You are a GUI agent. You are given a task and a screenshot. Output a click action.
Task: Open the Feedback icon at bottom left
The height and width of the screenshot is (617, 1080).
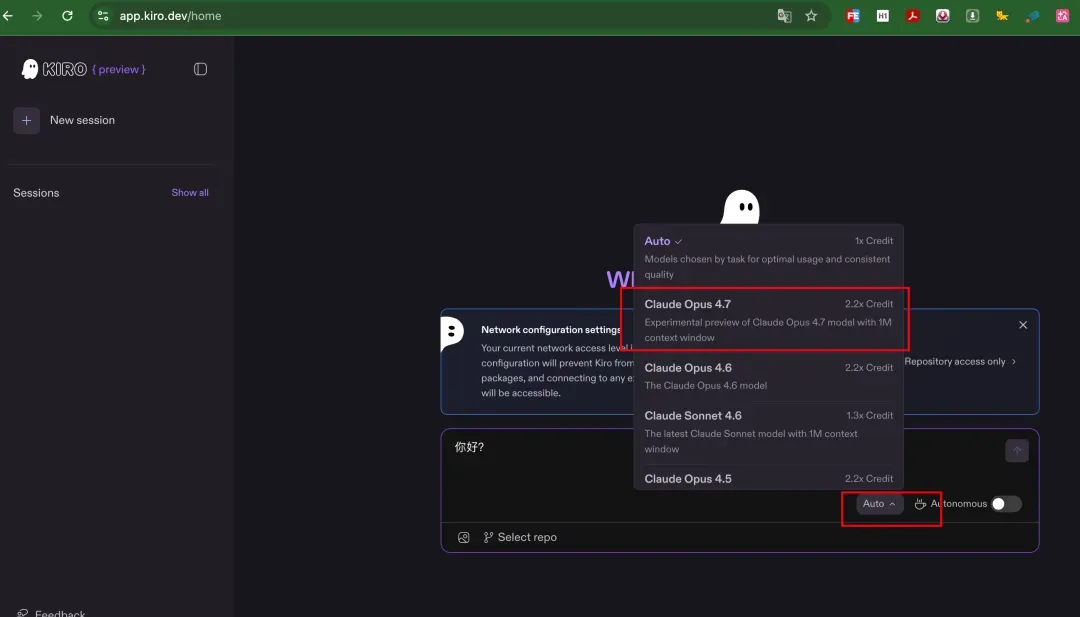(23, 613)
